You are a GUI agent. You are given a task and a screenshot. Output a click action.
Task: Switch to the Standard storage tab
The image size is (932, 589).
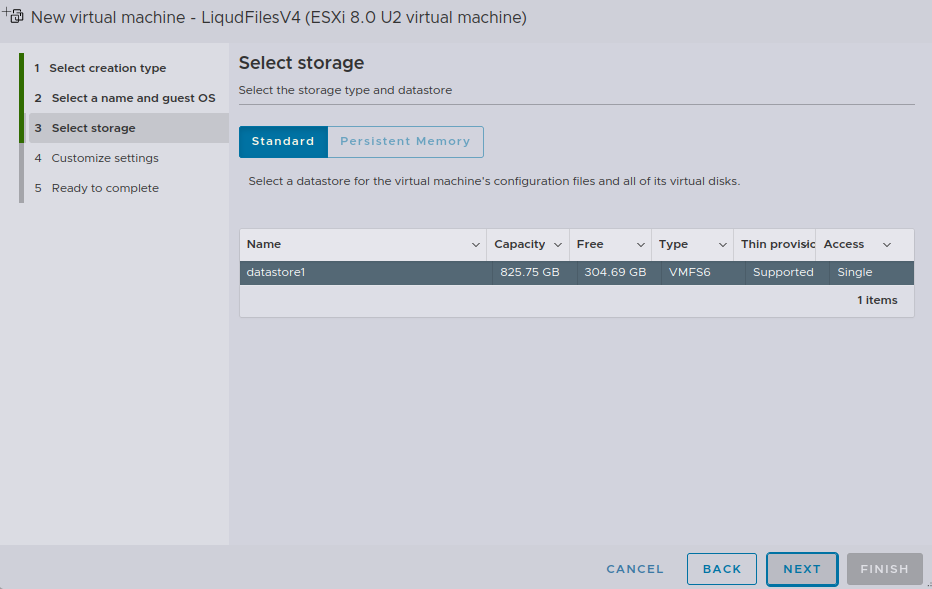283,142
